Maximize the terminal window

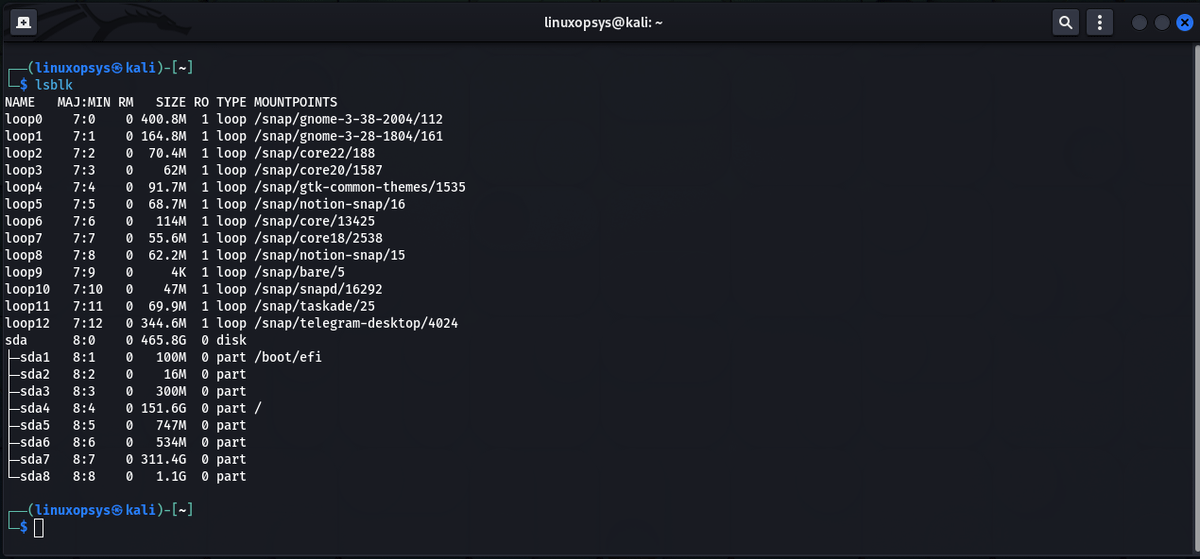point(1161,22)
